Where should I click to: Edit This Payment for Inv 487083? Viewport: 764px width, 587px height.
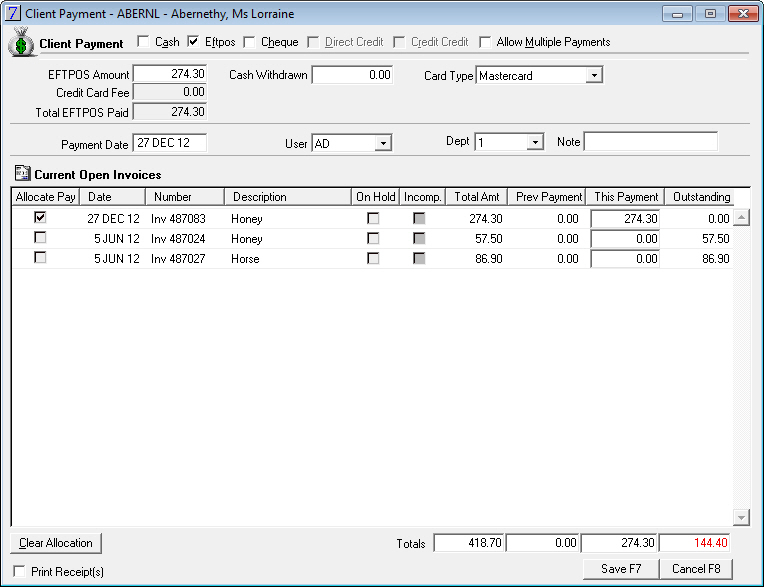coord(625,219)
